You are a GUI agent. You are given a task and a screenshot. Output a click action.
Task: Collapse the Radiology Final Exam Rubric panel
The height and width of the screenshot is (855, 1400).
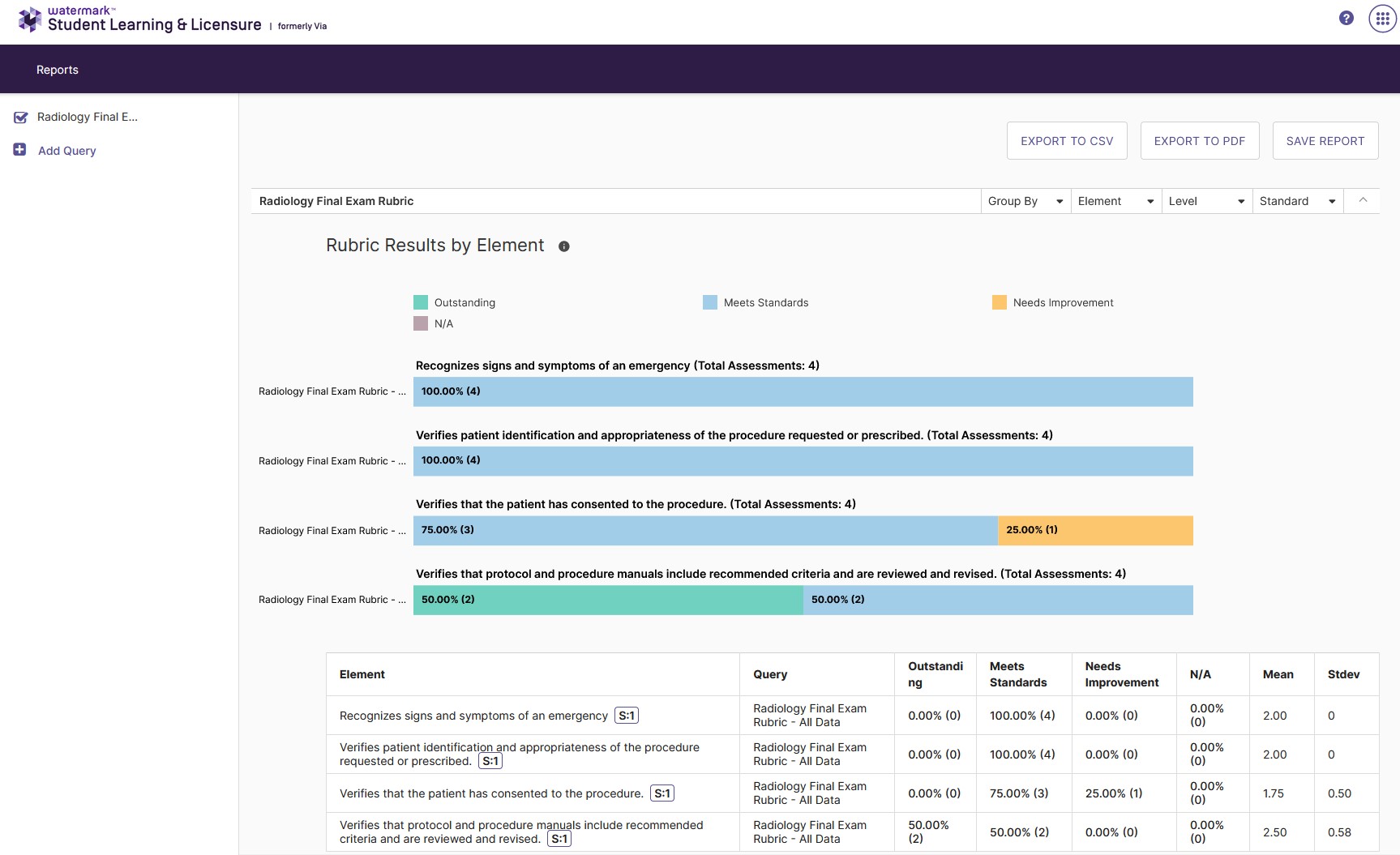point(1363,200)
